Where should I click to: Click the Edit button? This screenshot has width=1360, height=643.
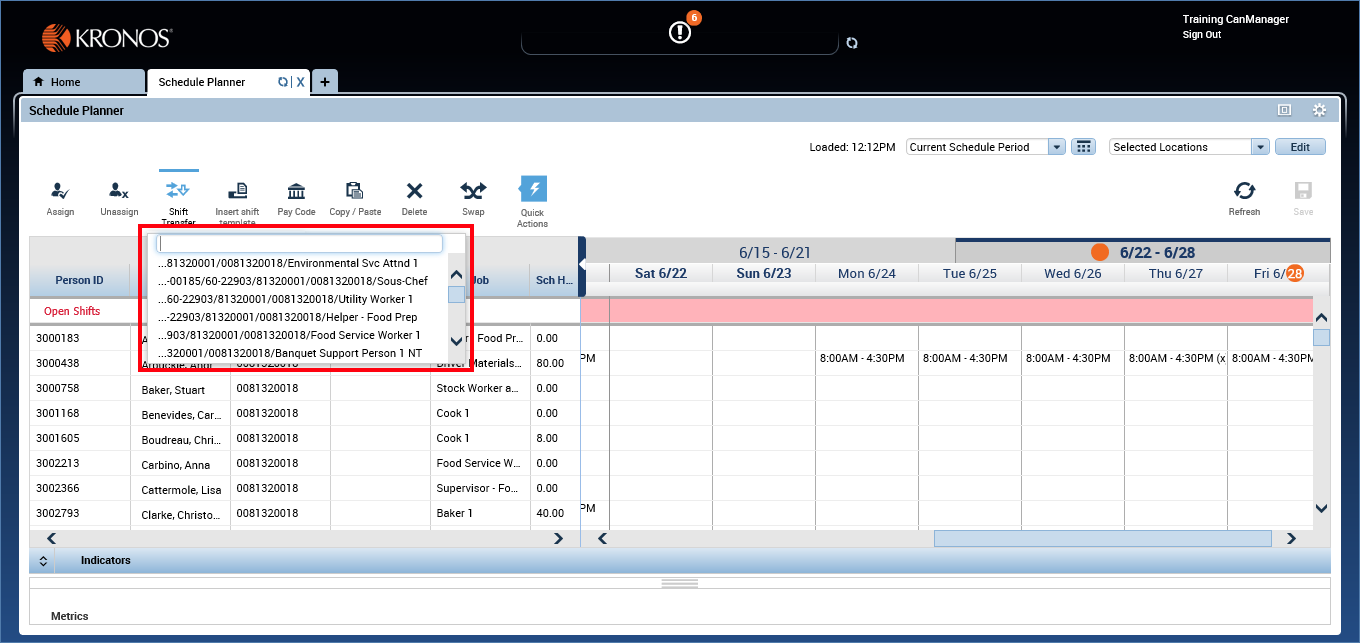point(1300,146)
